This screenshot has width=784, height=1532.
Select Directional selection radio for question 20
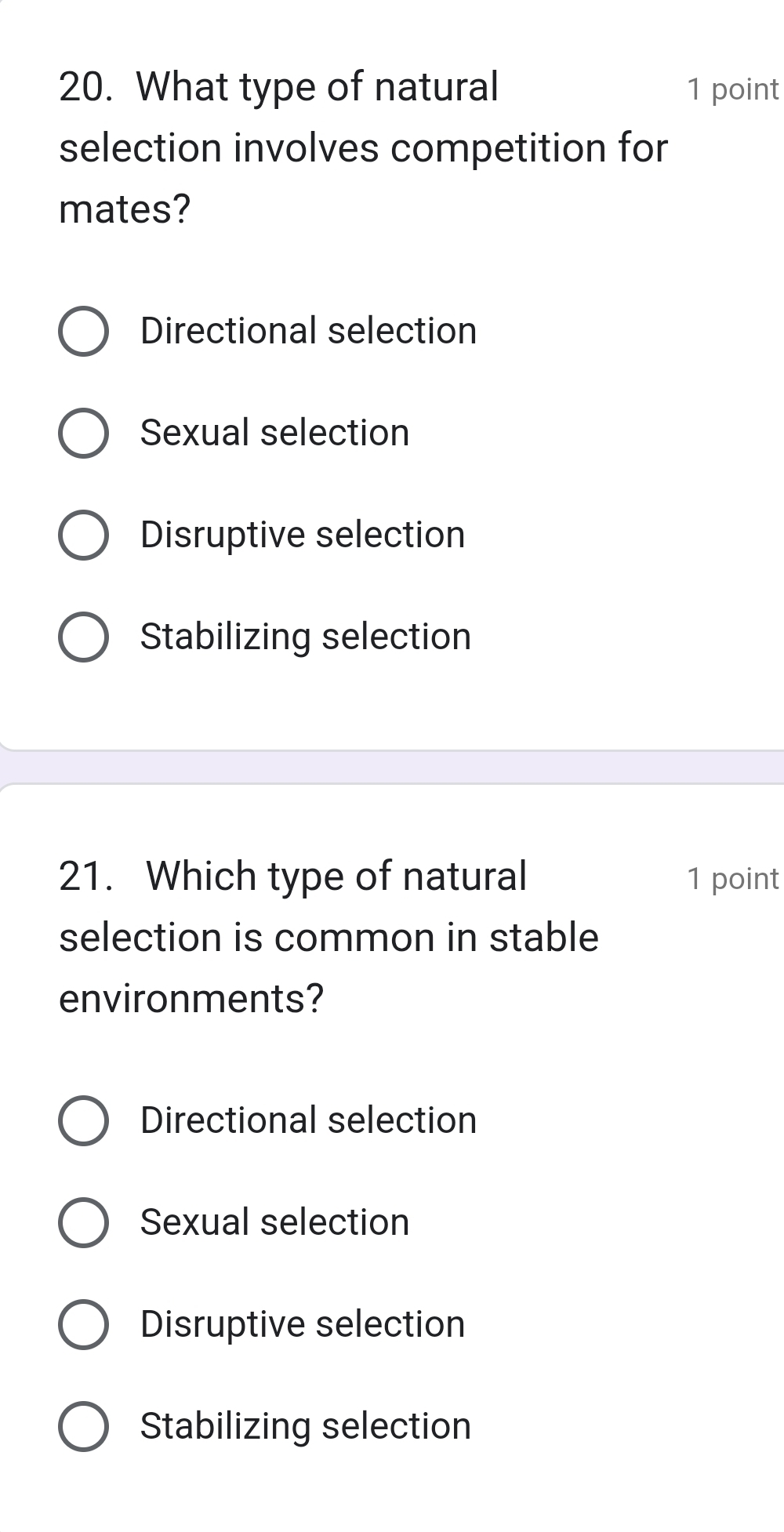pos(83,331)
